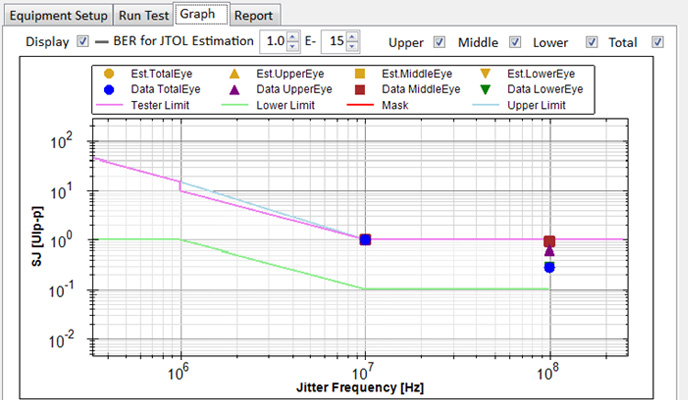Click the Data MiddleEye legend text
The width and height of the screenshot is (688, 400).
421,89
